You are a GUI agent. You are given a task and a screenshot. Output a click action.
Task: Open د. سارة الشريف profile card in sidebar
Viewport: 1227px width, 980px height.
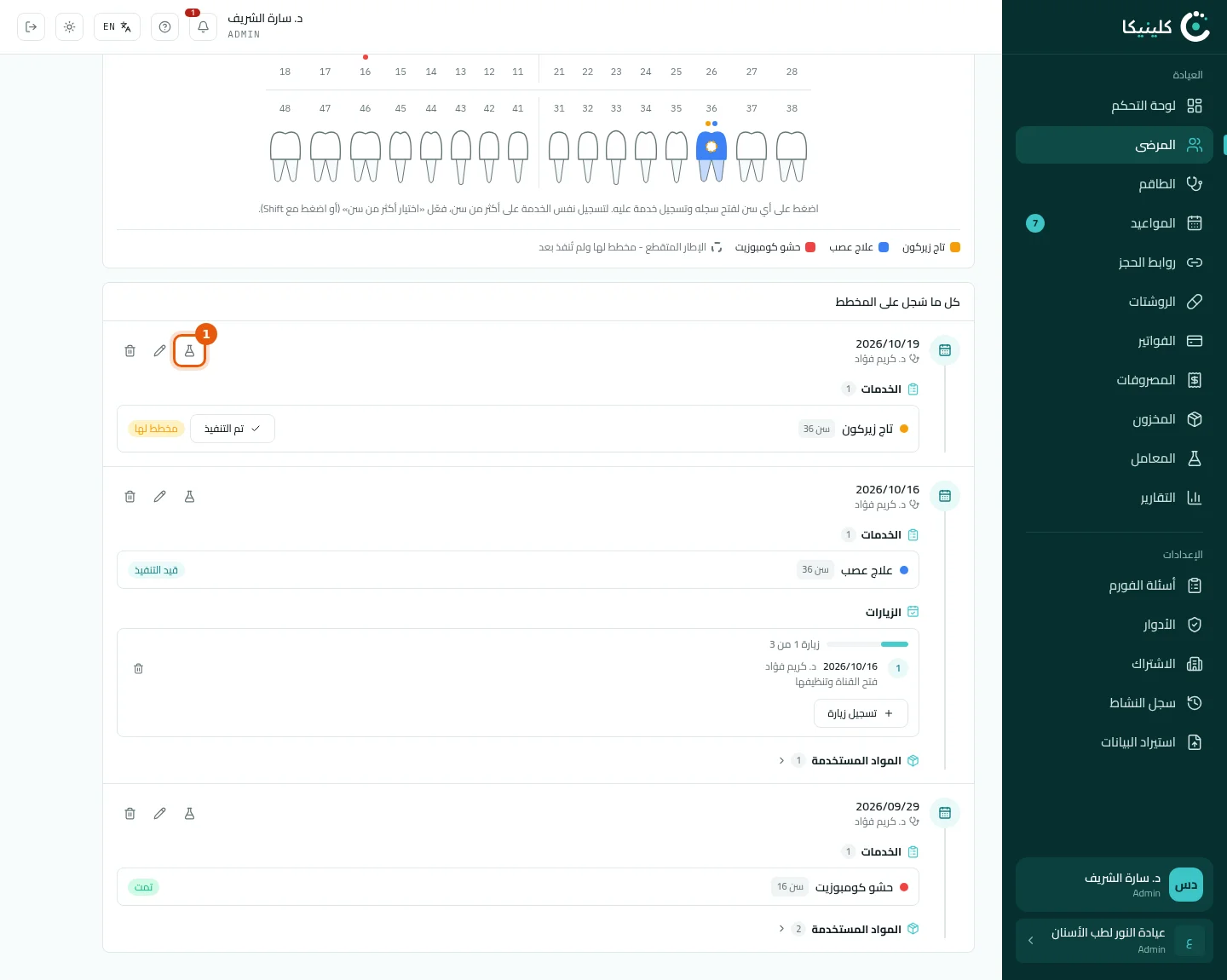[x=1115, y=885]
